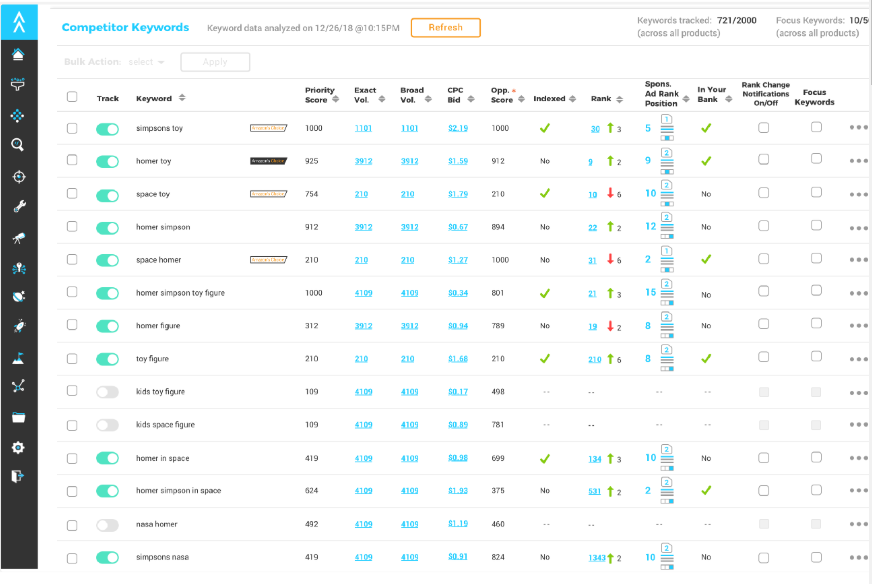Disable tracking for homer in space

[107, 458]
